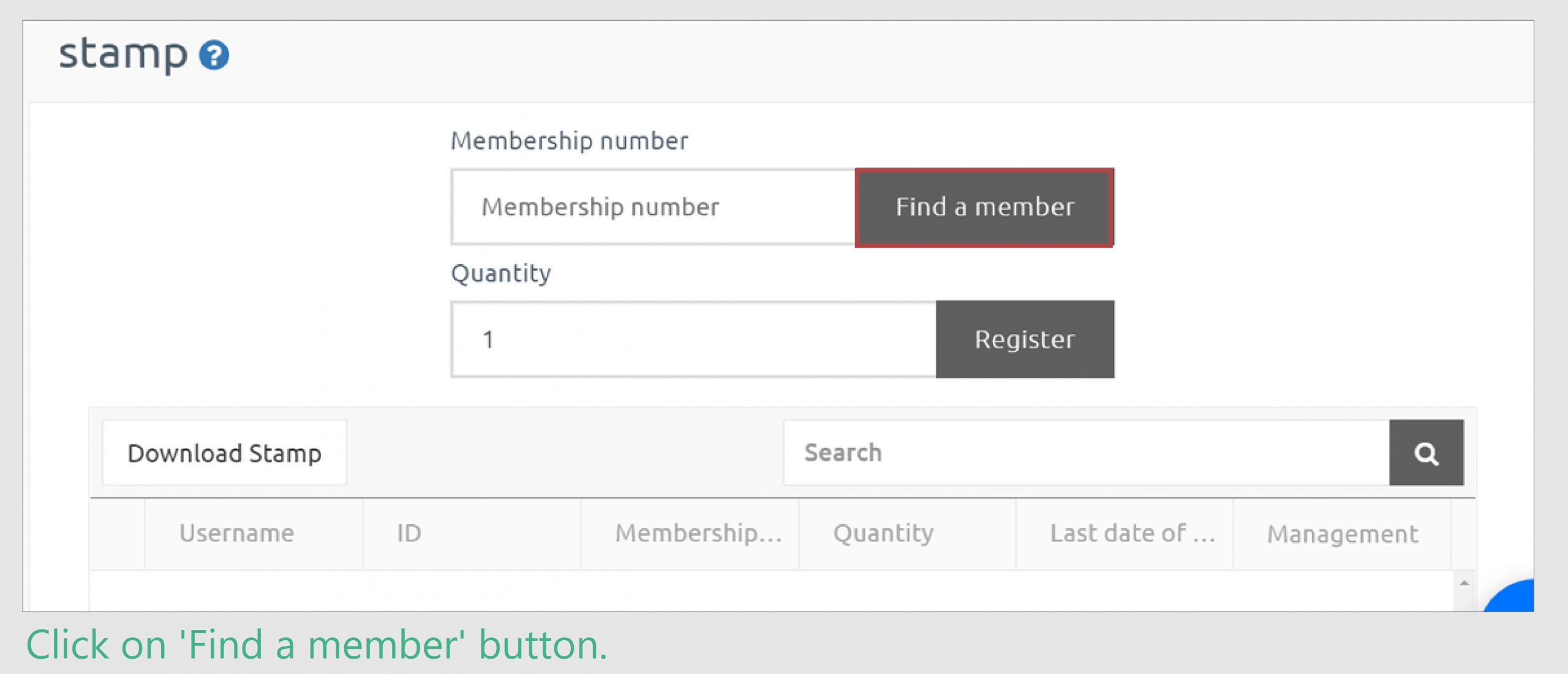Click the empty first column header cell
Image resolution: width=1568 pixels, height=674 pixels.
[118, 534]
